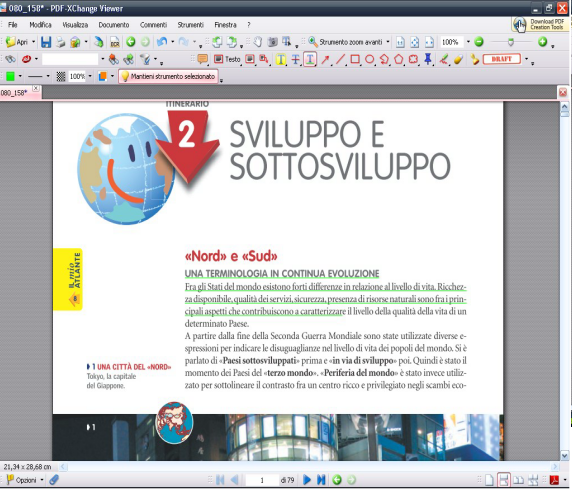572x489 pixels.
Task: Select the Arrow drawing tool
Action: [x=325, y=59]
